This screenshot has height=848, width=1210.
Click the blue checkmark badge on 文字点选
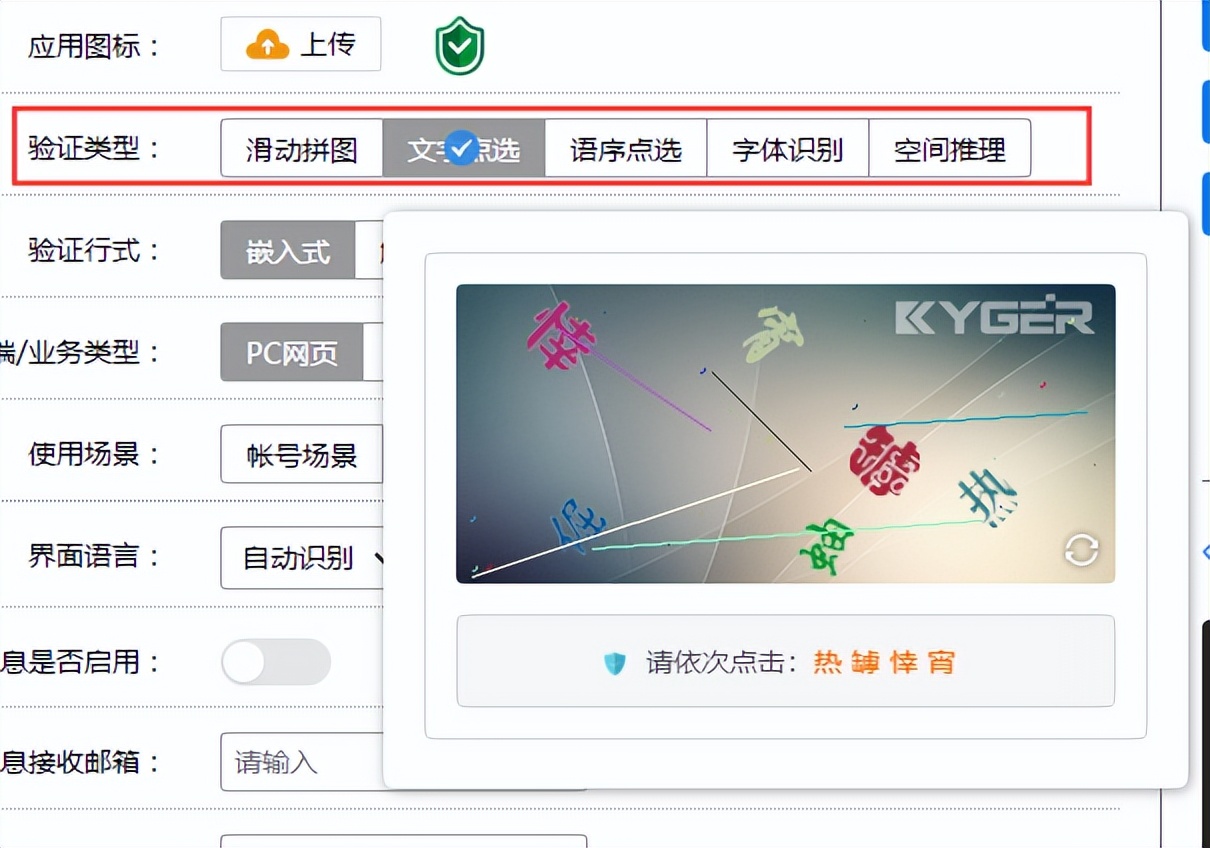461,147
